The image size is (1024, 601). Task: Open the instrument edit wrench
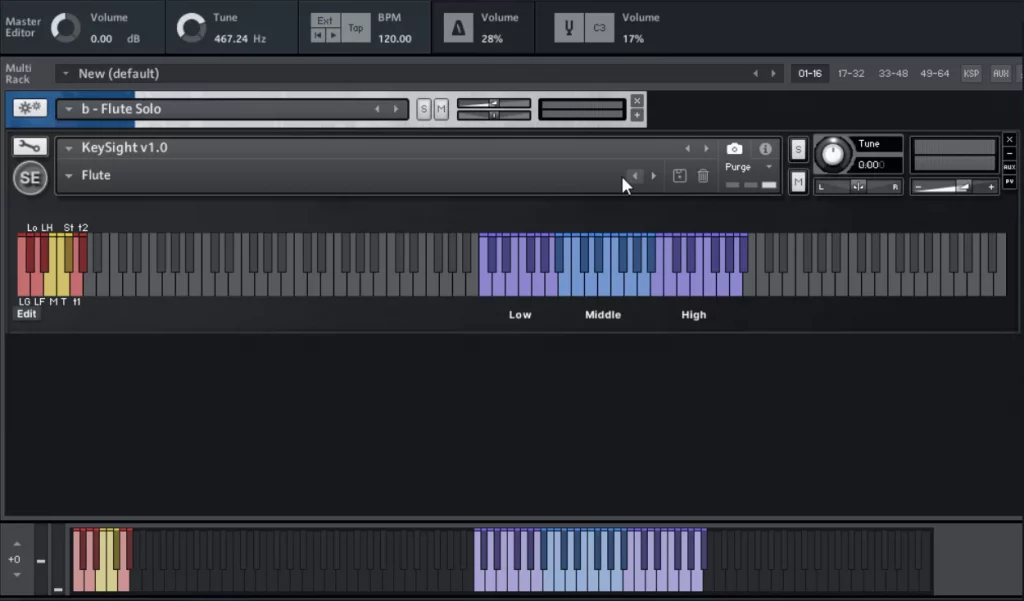(29, 146)
